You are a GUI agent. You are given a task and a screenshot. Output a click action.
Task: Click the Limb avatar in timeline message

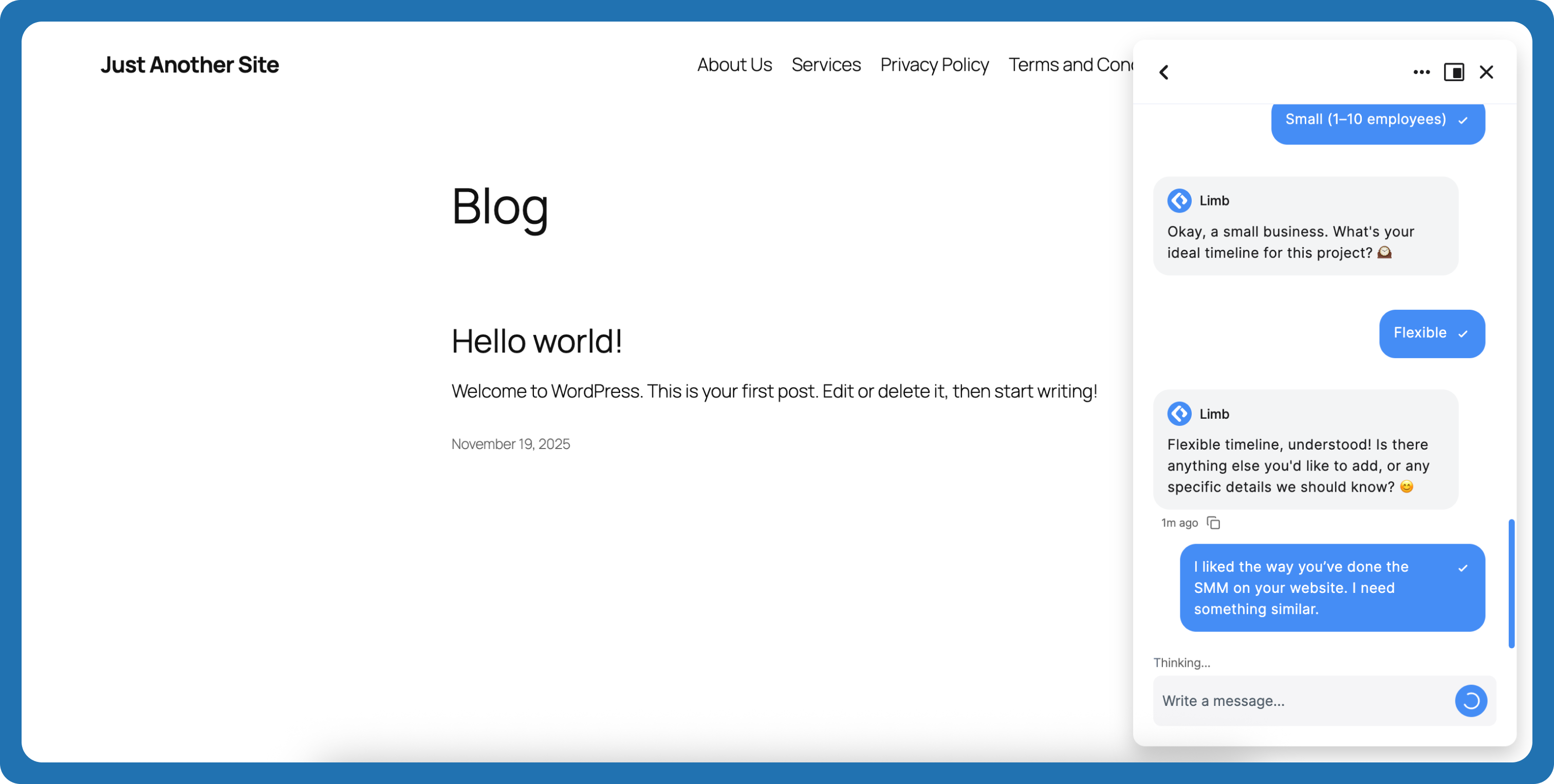[x=1179, y=201]
